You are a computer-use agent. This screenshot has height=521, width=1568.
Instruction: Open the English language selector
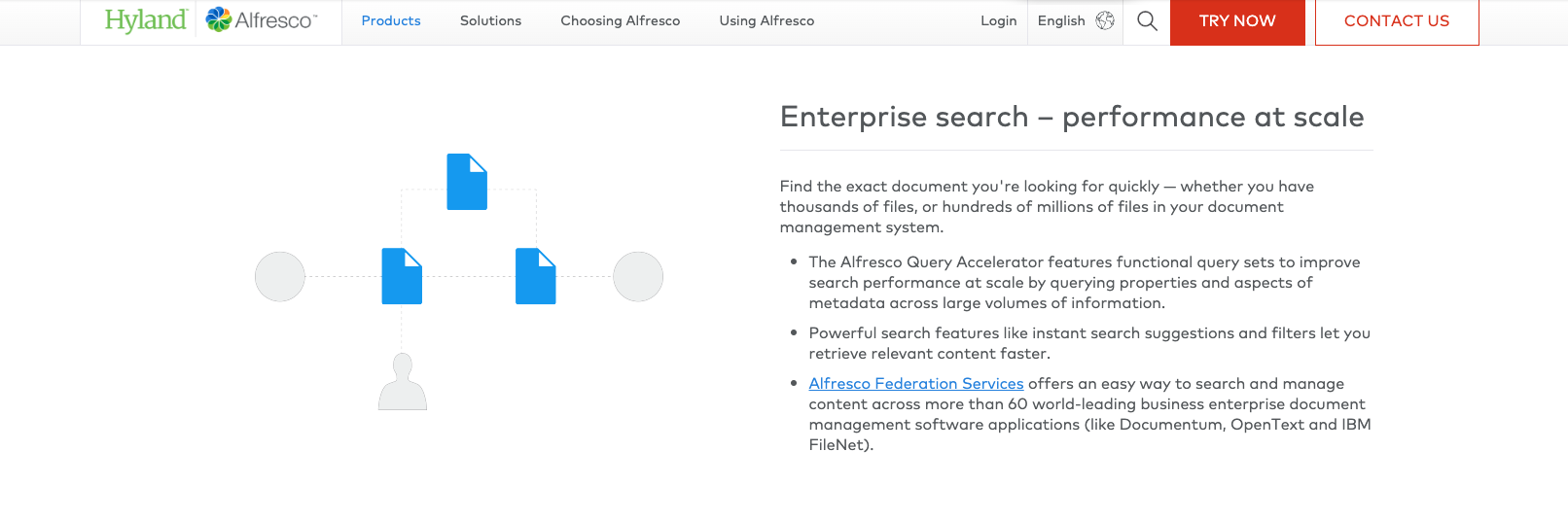pos(1061,20)
